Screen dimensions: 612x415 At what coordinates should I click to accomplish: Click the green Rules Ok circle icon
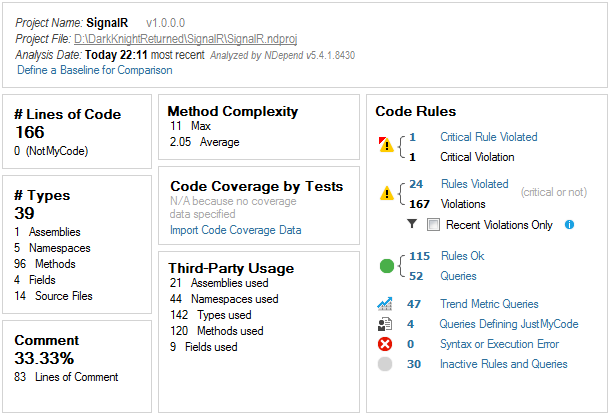(x=387, y=266)
